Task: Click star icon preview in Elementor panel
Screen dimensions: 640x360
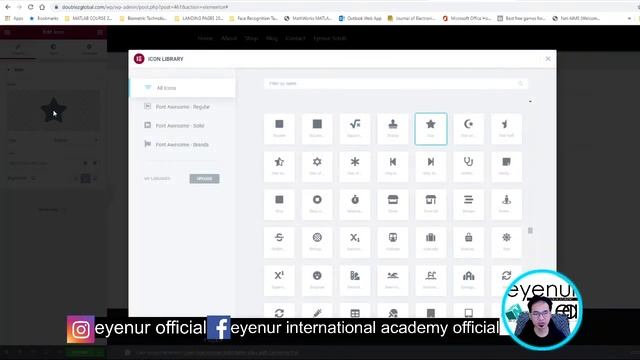Action: click(x=53, y=110)
